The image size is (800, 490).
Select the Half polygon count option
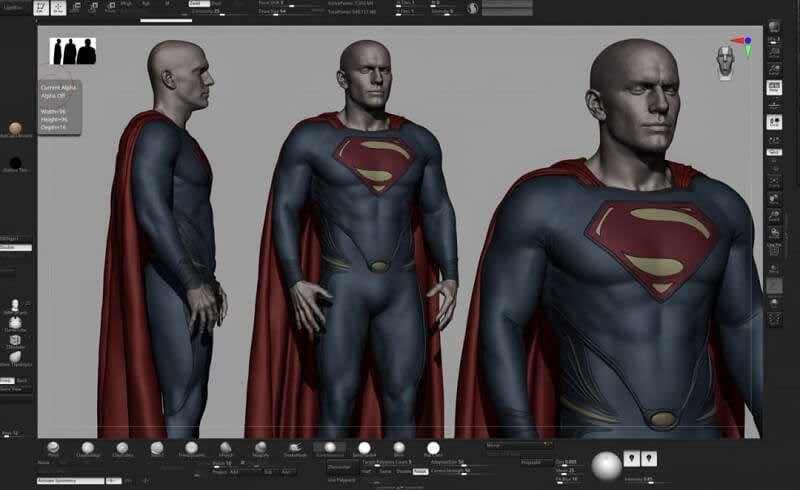pyautogui.click(x=366, y=472)
